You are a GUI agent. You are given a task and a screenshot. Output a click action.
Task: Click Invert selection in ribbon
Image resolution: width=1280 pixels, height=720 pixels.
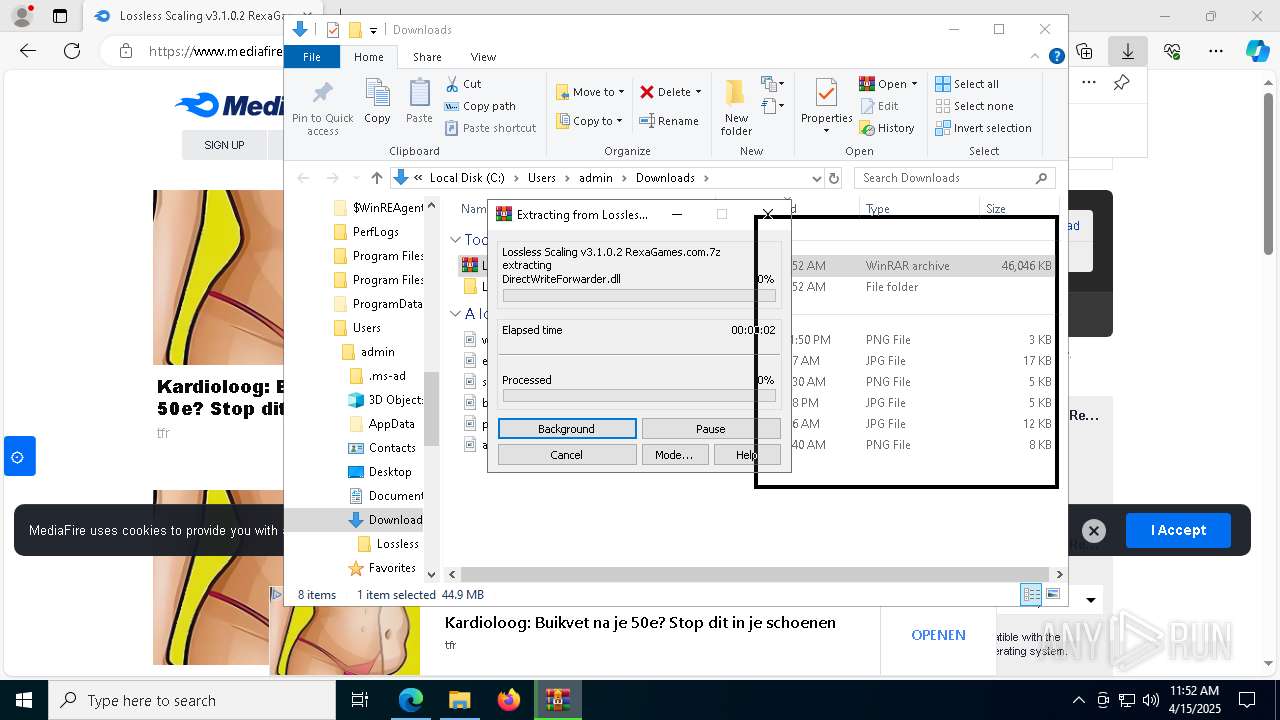[983, 128]
